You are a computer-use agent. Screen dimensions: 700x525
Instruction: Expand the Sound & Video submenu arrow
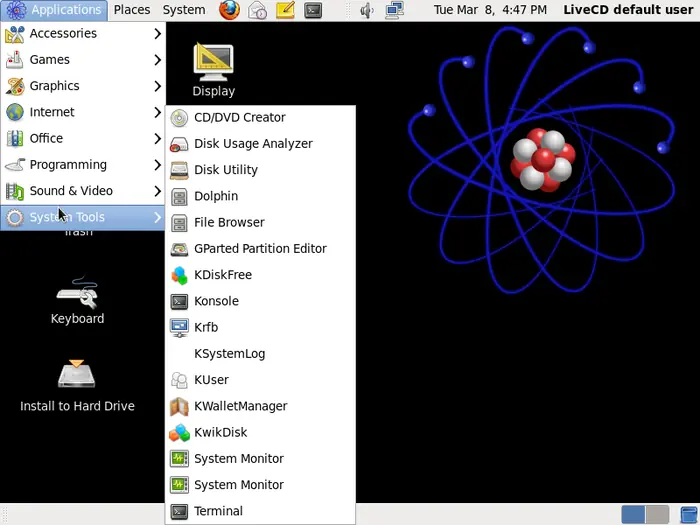pos(157,191)
